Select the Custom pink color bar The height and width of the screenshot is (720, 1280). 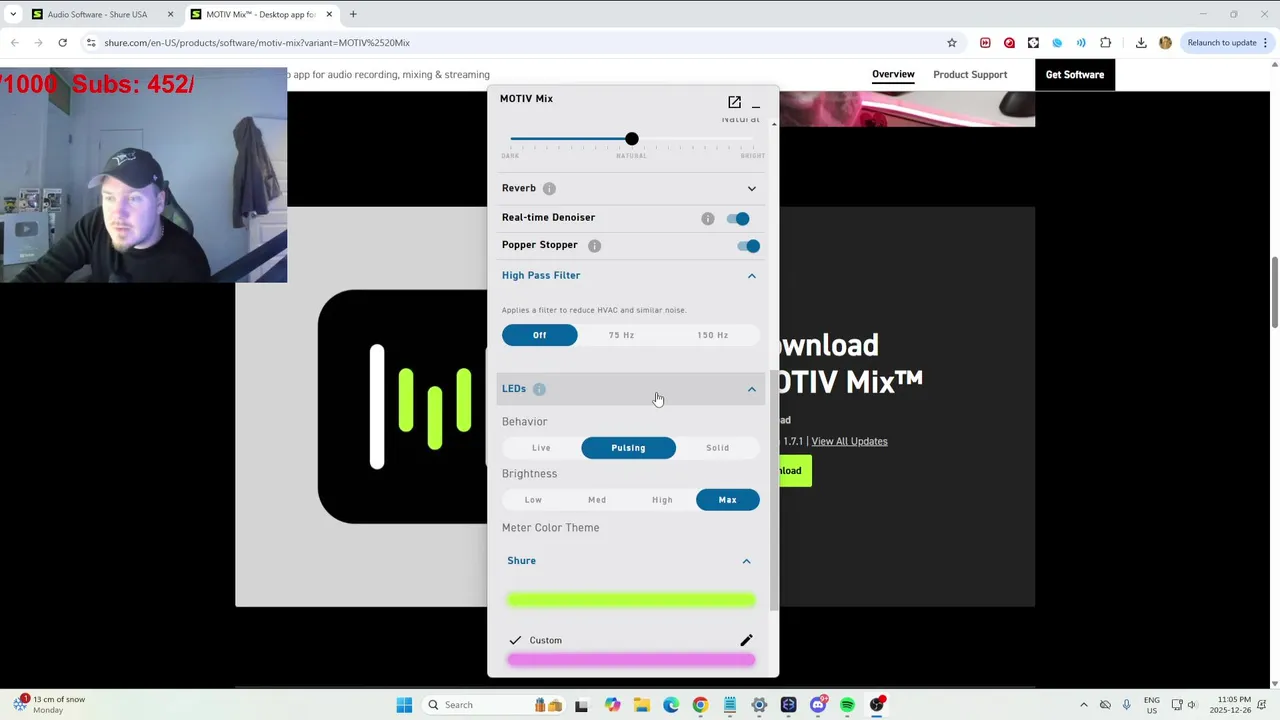[631, 660]
